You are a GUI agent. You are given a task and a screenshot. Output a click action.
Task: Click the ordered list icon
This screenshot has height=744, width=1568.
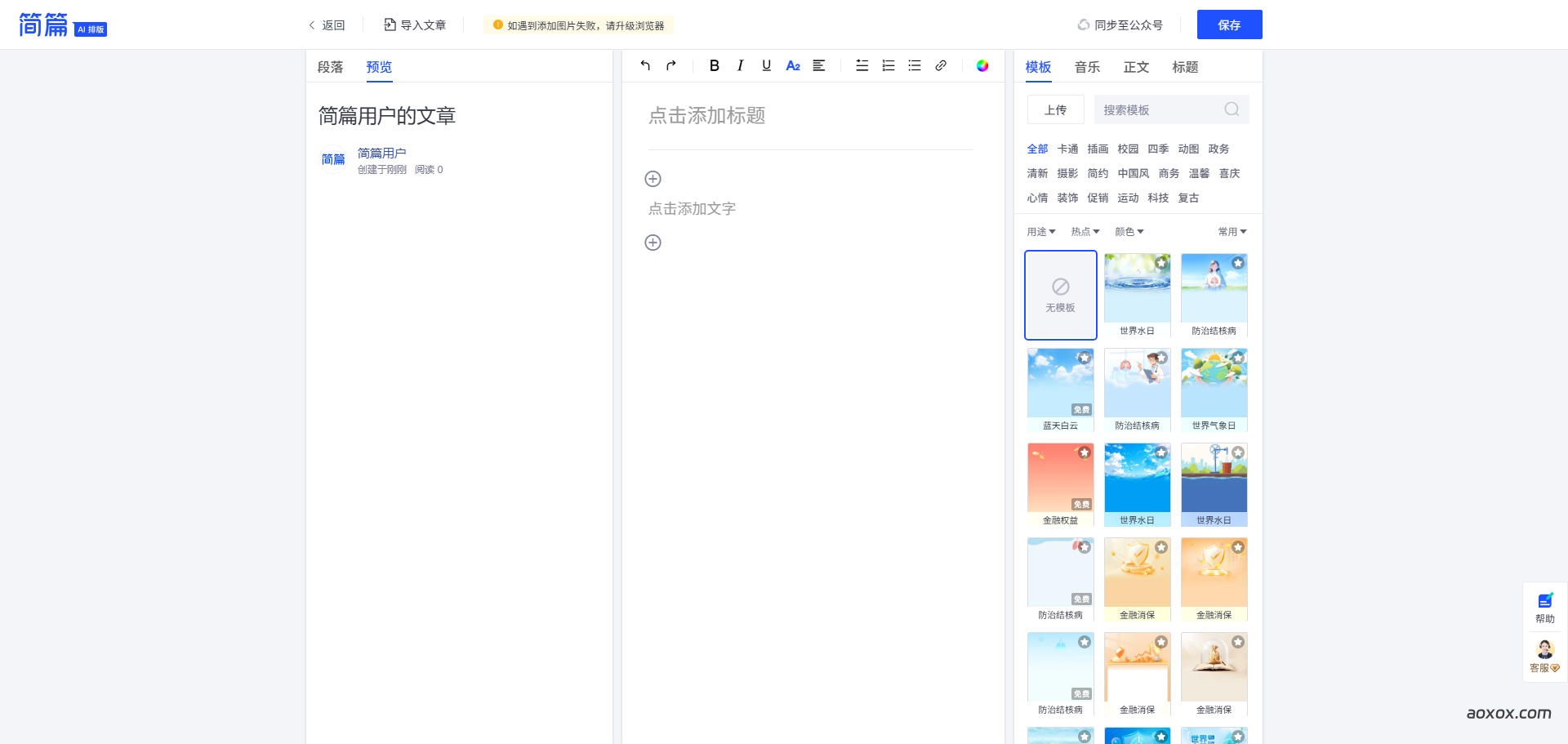pos(888,65)
